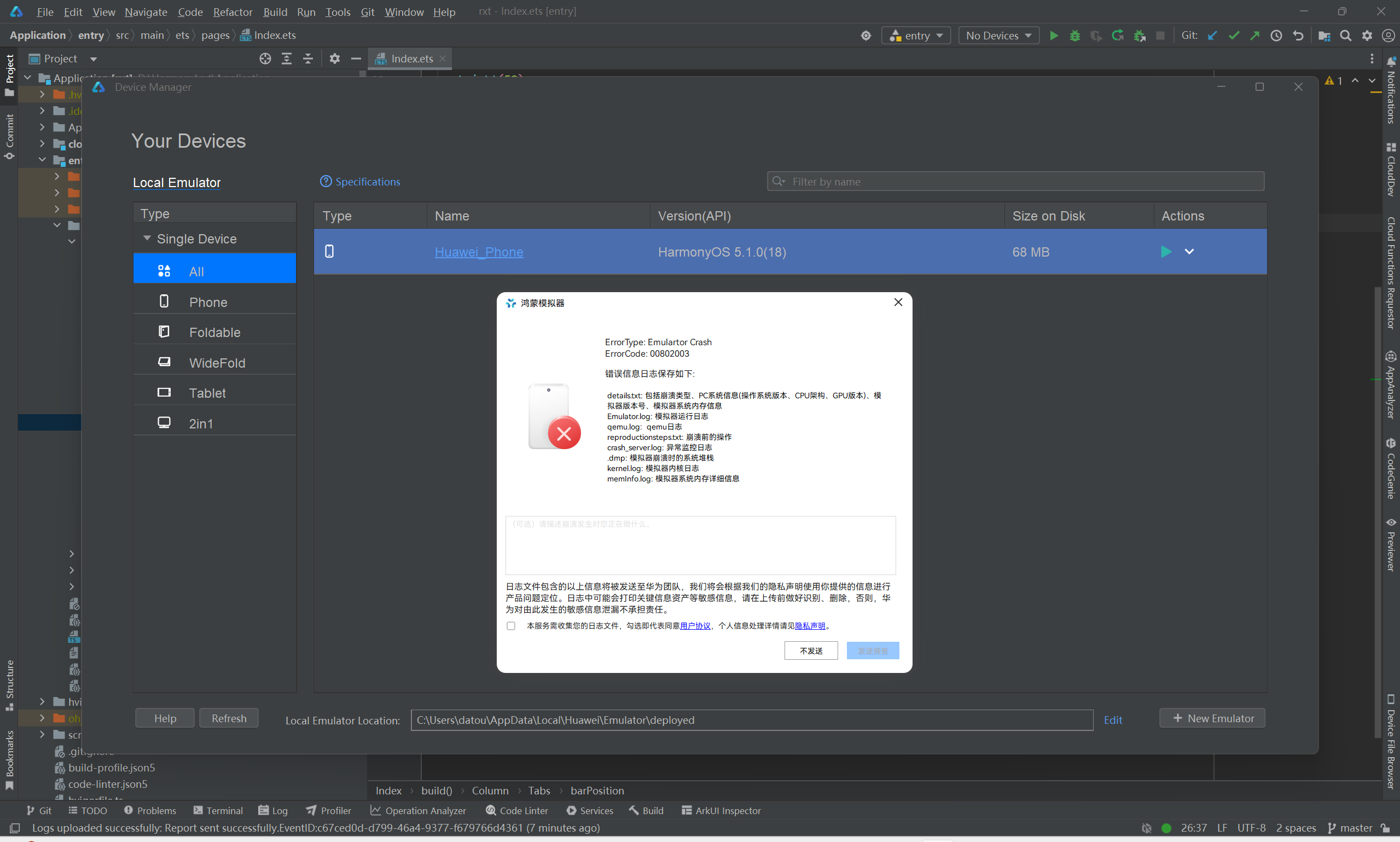The width and height of the screenshot is (1400, 842).
Task: Click Specifications help icon link
Action: coord(360,182)
